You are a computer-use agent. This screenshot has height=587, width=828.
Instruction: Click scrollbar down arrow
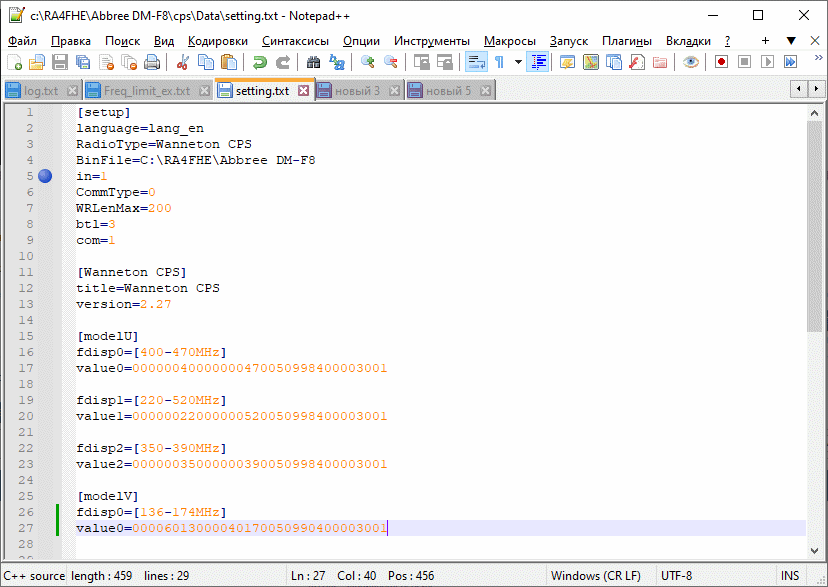pyautogui.click(x=814, y=551)
